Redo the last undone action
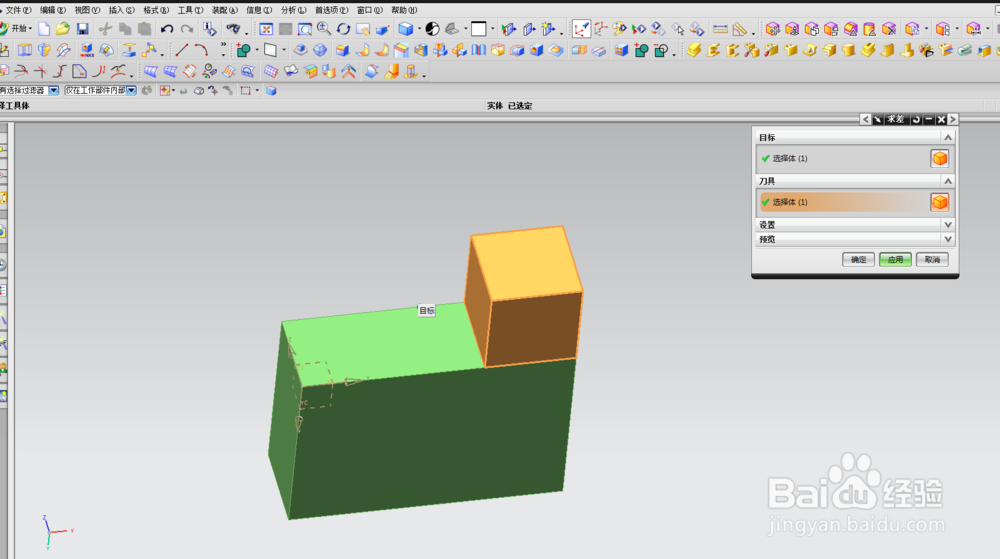Viewport: 1000px width, 559px height. point(187,29)
